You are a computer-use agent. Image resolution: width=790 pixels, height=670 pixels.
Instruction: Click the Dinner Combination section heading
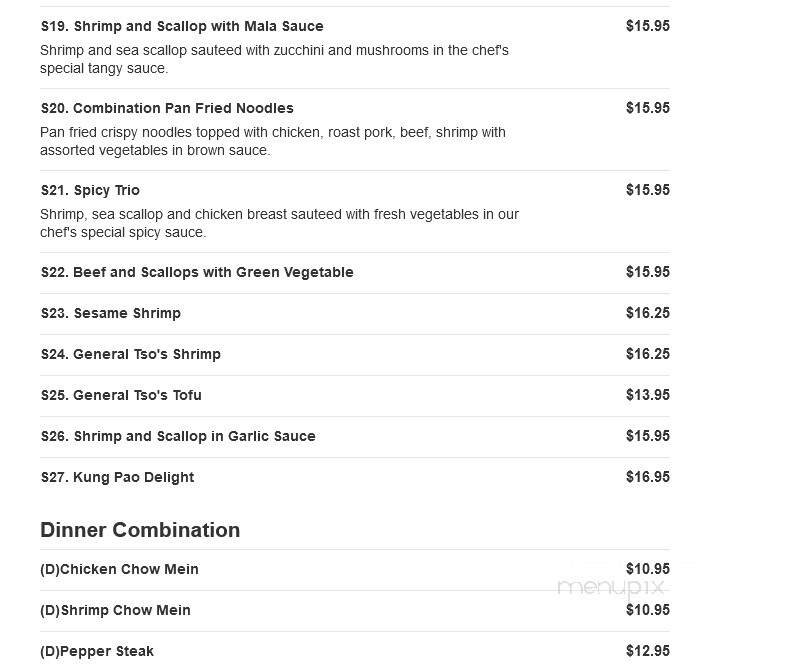coord(140,530)
